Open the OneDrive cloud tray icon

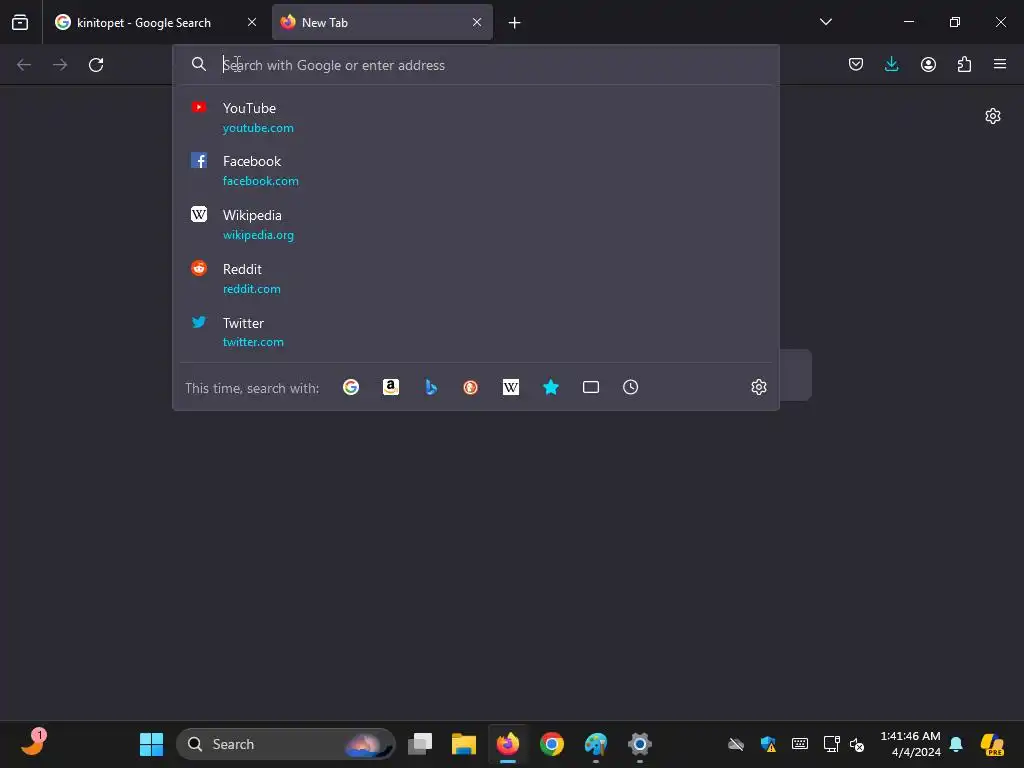coord(736,744)
